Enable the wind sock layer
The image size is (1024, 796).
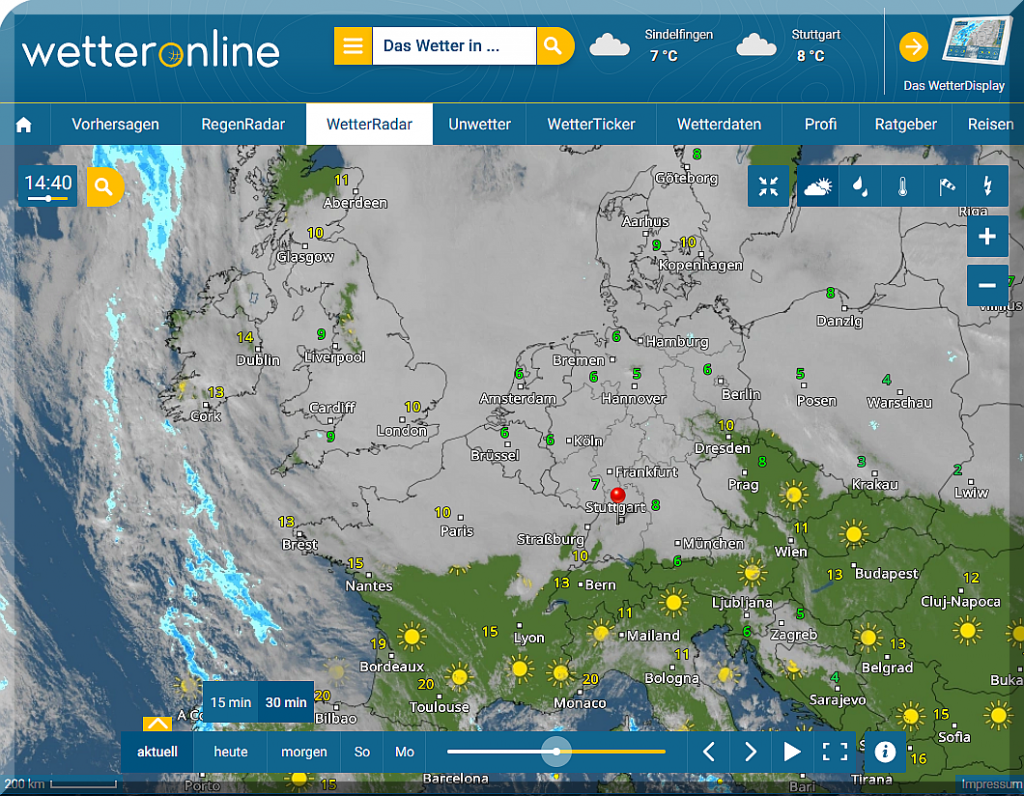click(946, 186)
